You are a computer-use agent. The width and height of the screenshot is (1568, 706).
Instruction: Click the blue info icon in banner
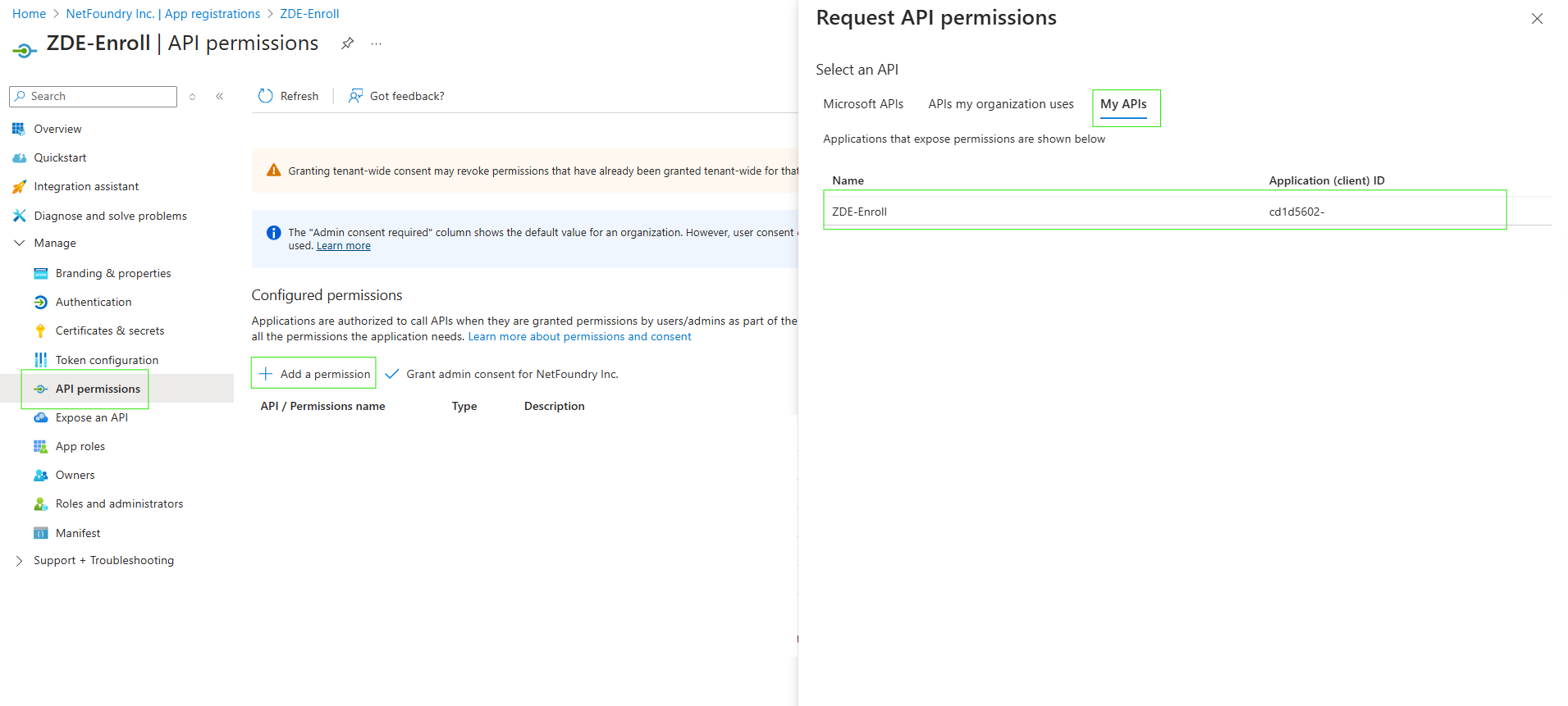[x=274, y=233]
